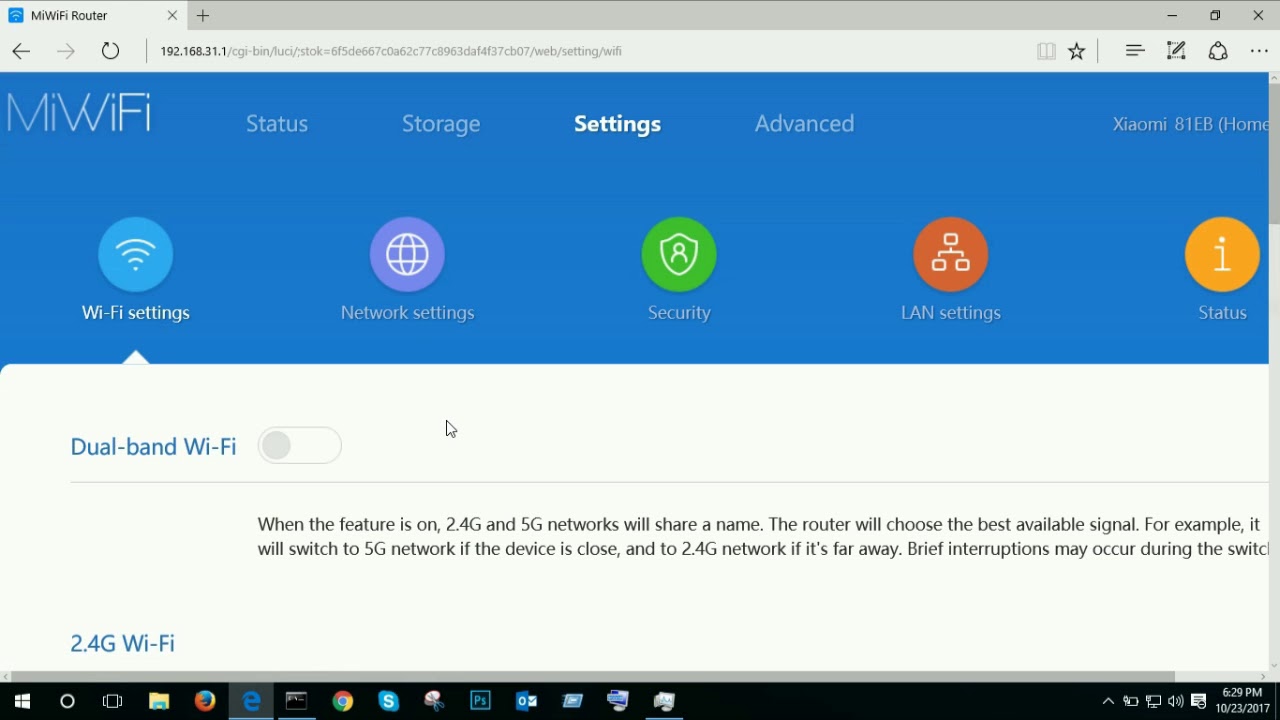
Task: Select the MiWiFi Router browser tab
Action: (x=92, y=16)
